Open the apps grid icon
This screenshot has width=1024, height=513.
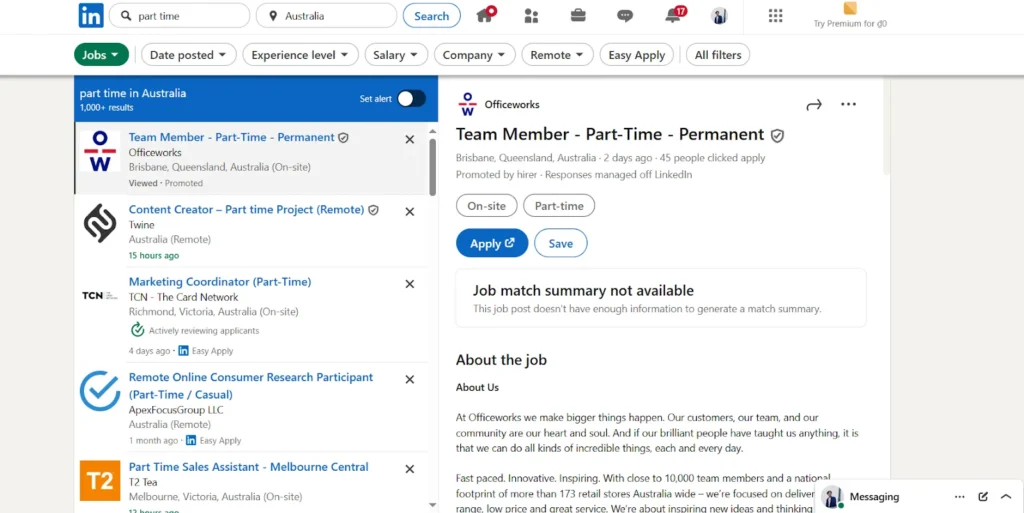[775, 16]
